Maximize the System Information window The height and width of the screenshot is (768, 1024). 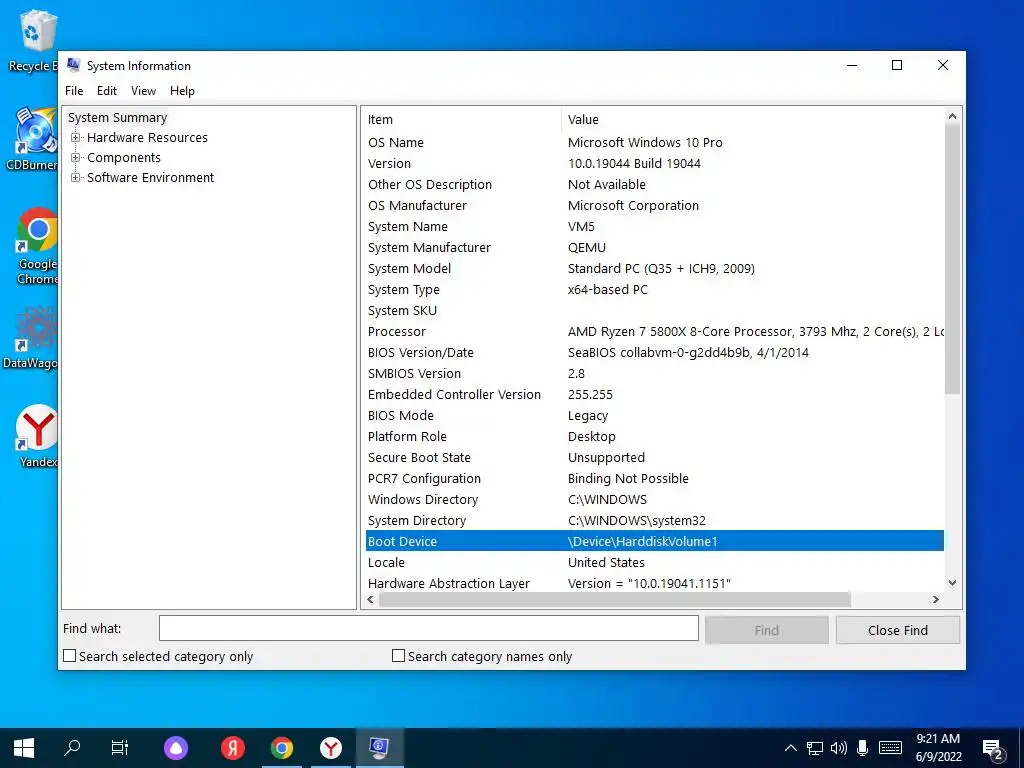coord(897,65)
